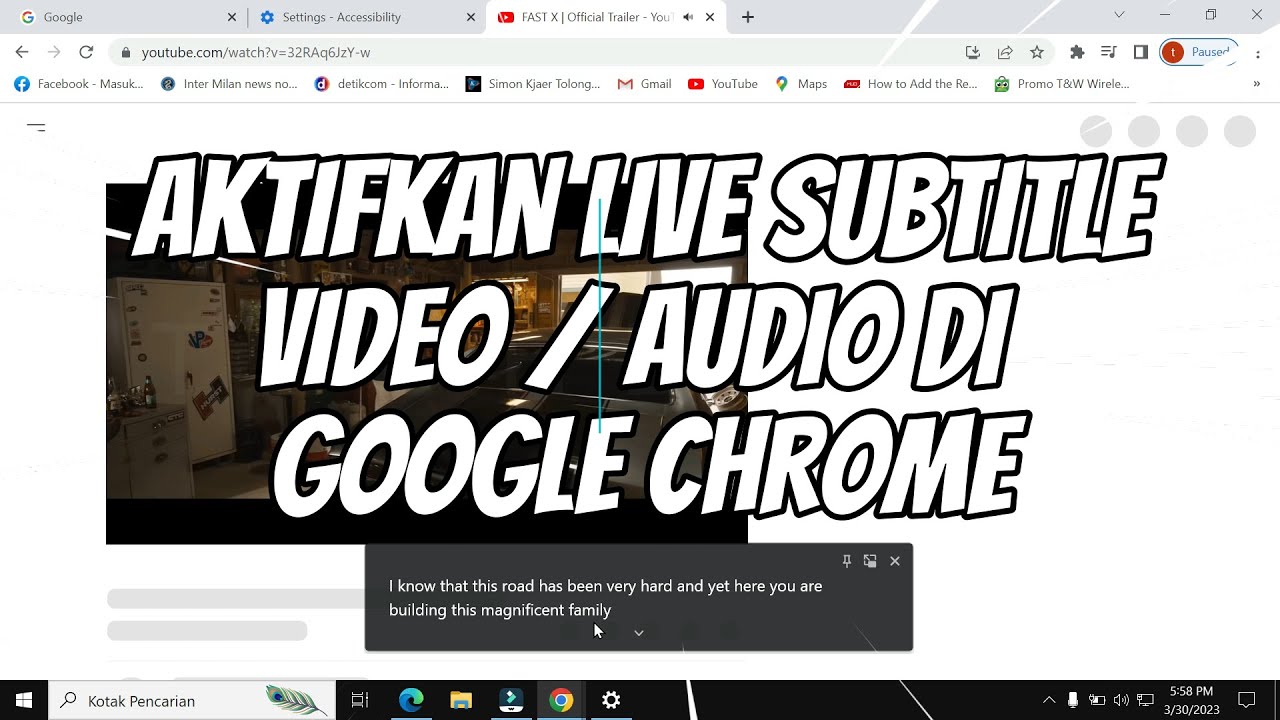Open YouTube bookmark
Image resolution: width=1280 pixels, height=720 pixels.
(x=723, y=84)
